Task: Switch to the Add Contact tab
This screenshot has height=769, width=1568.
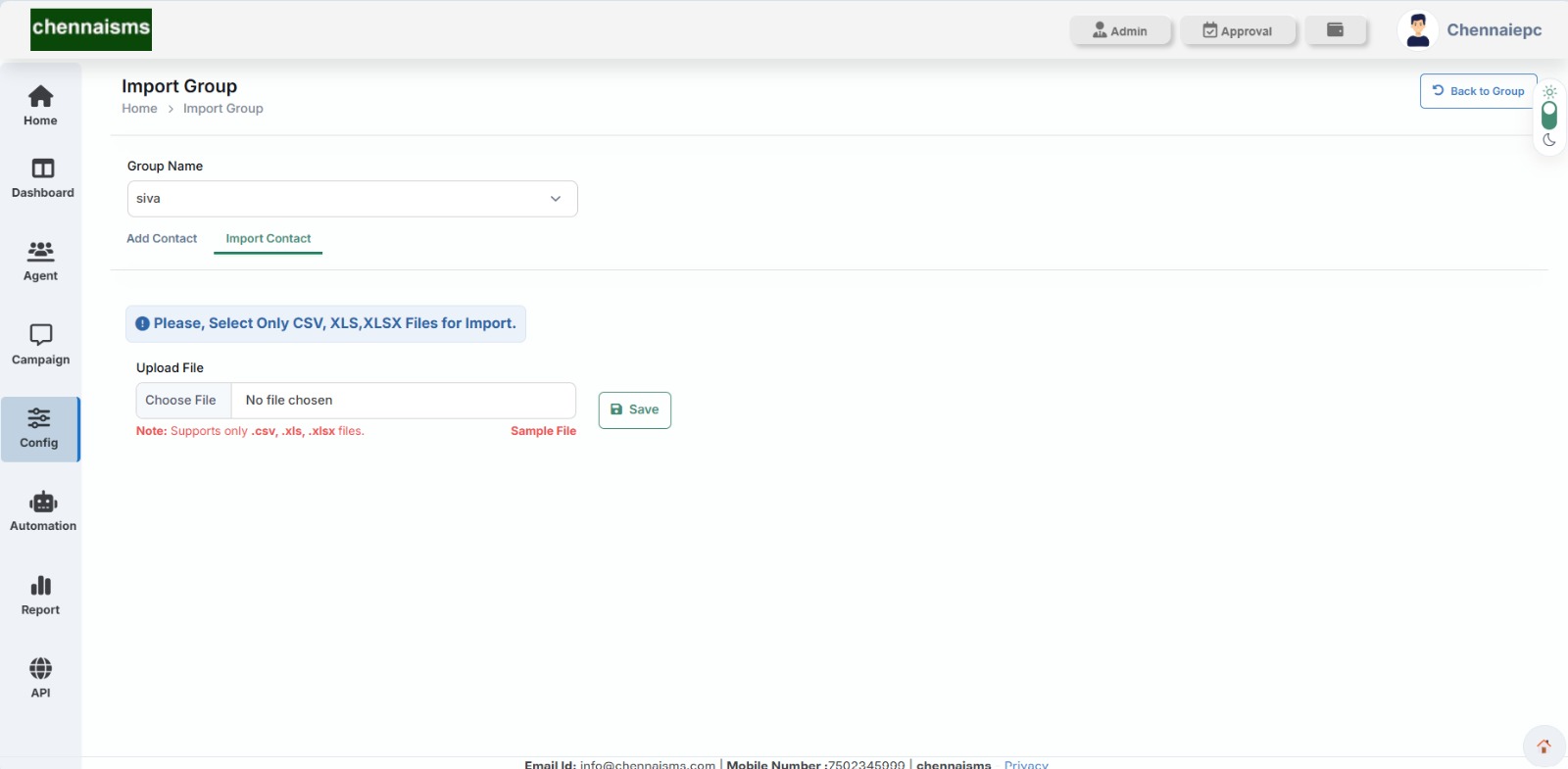Action: (162, 239)
